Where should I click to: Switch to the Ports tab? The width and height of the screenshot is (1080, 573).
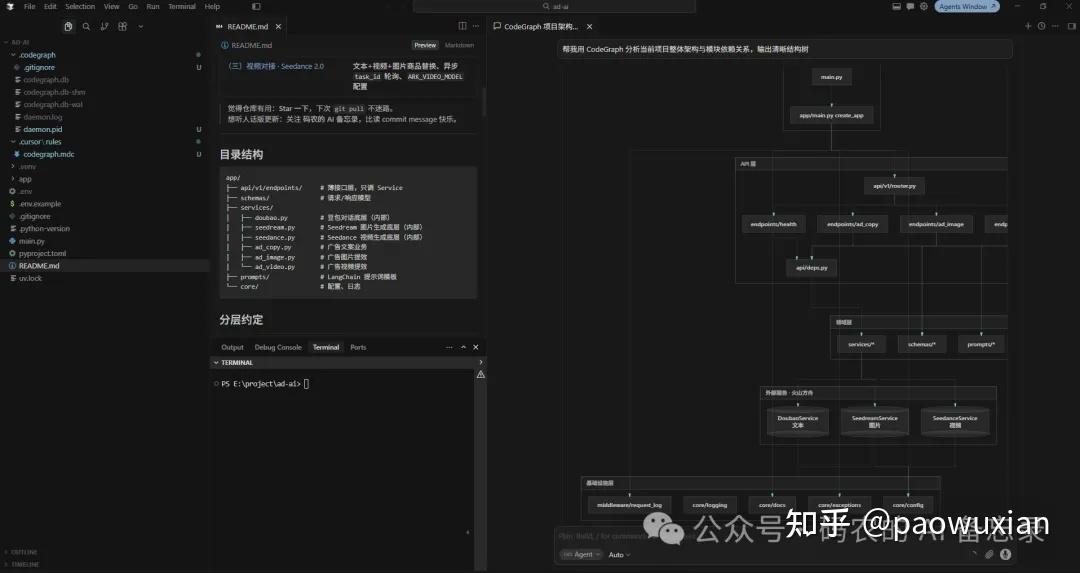click(358, 347)
